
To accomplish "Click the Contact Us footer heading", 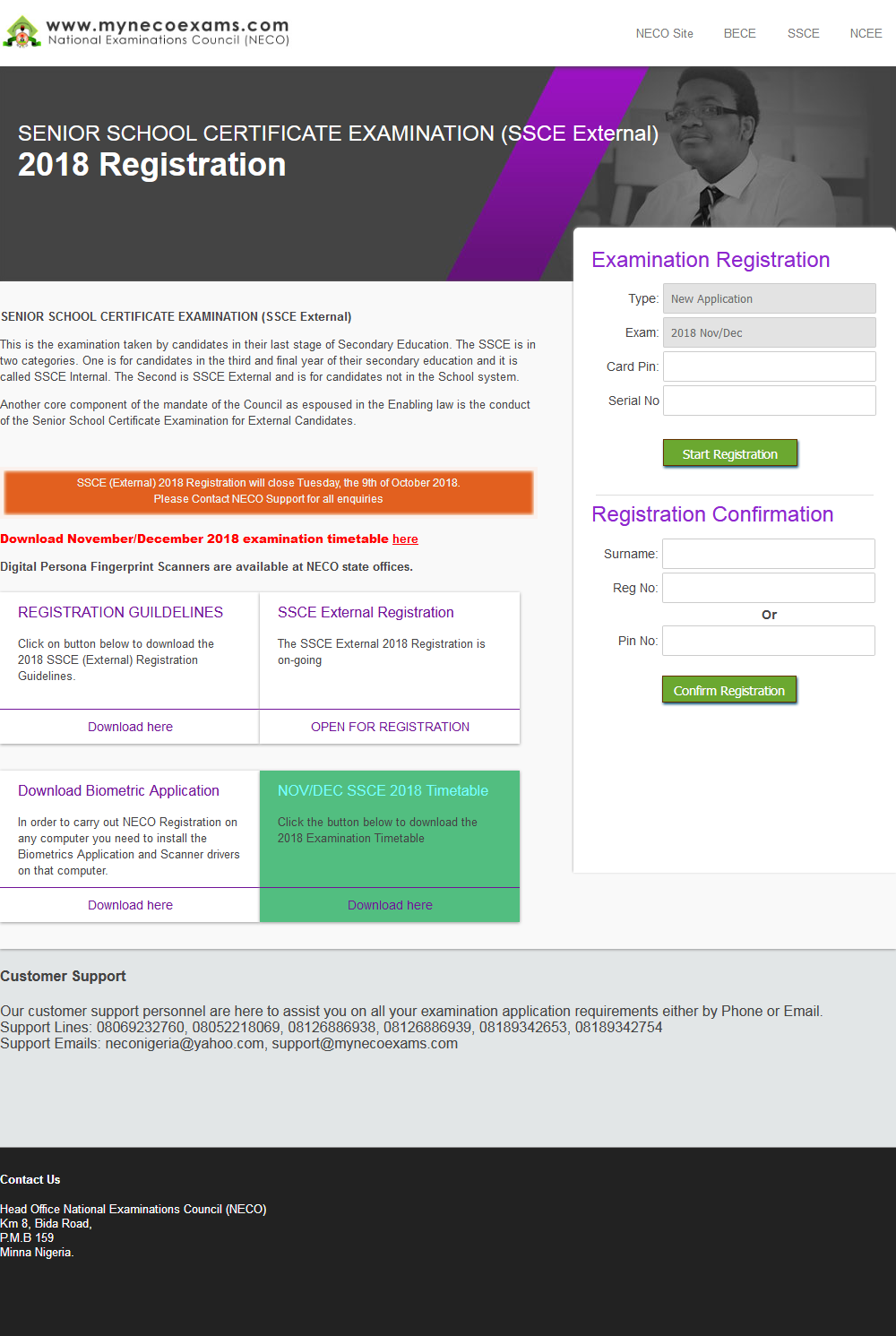I will [30, 1179].
